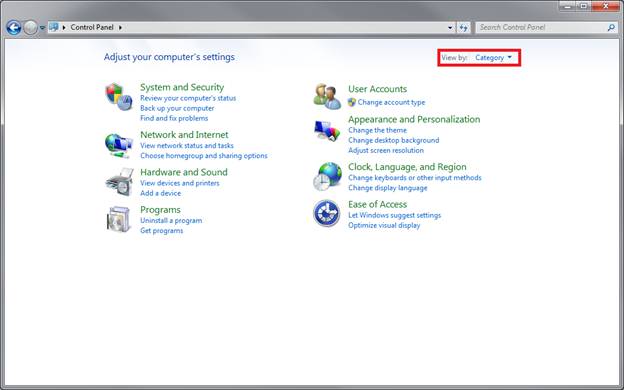Image resolution: width=624 pixels, height=390 pixels.
Task: Open Hardware and Sound printer icon
Action: click(x=119, y=182)
